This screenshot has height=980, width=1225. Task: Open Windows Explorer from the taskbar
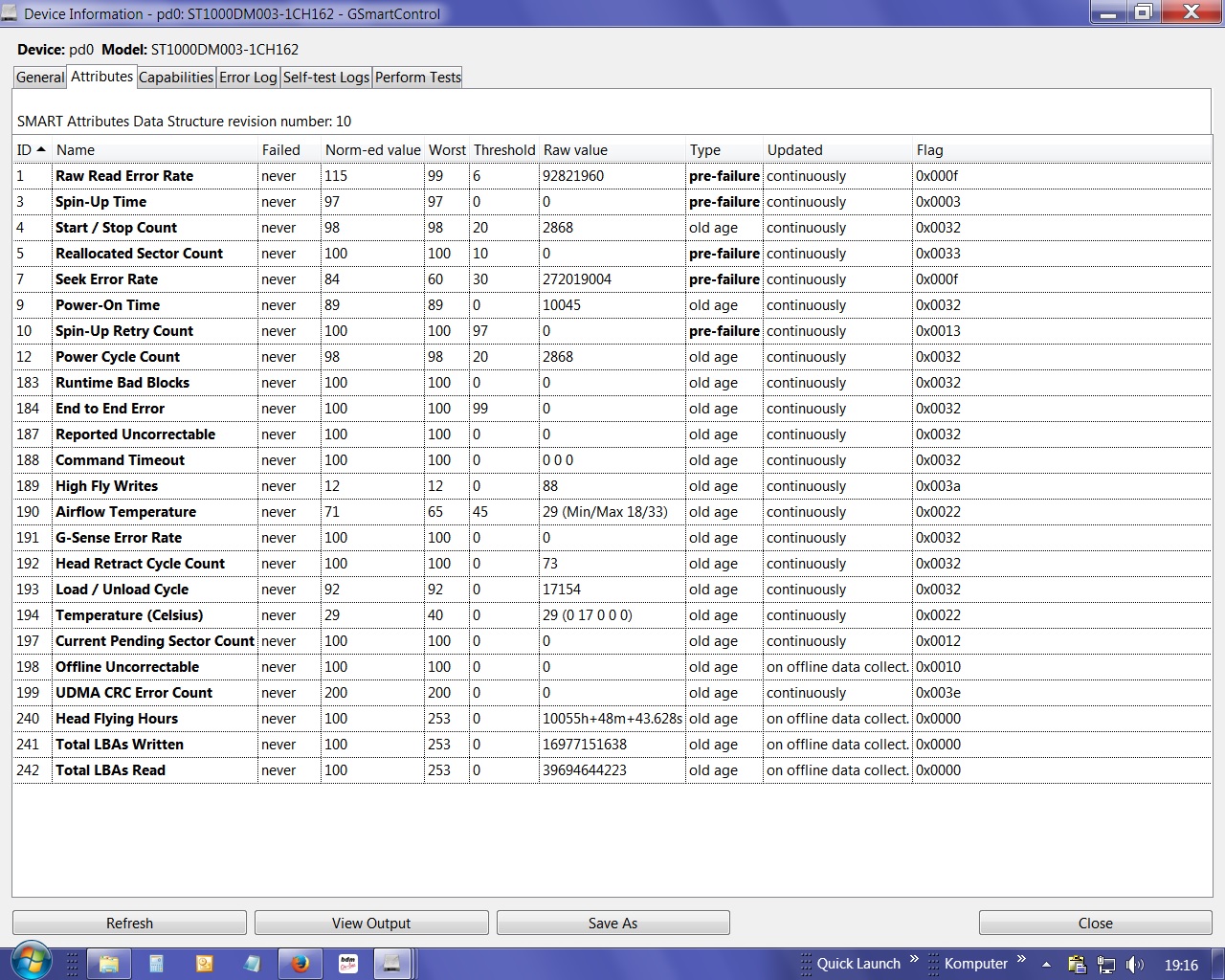point(109,964)
